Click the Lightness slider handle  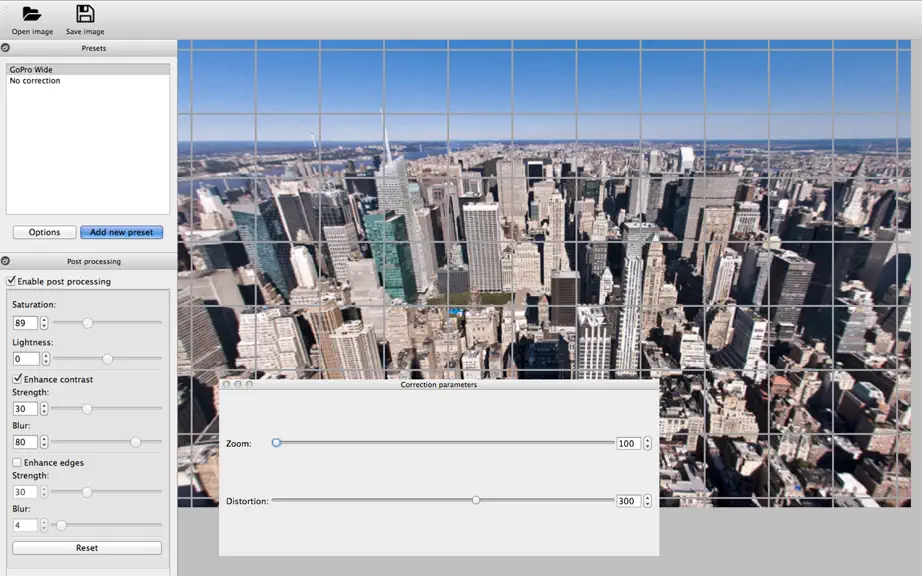[x=107, y=359]
